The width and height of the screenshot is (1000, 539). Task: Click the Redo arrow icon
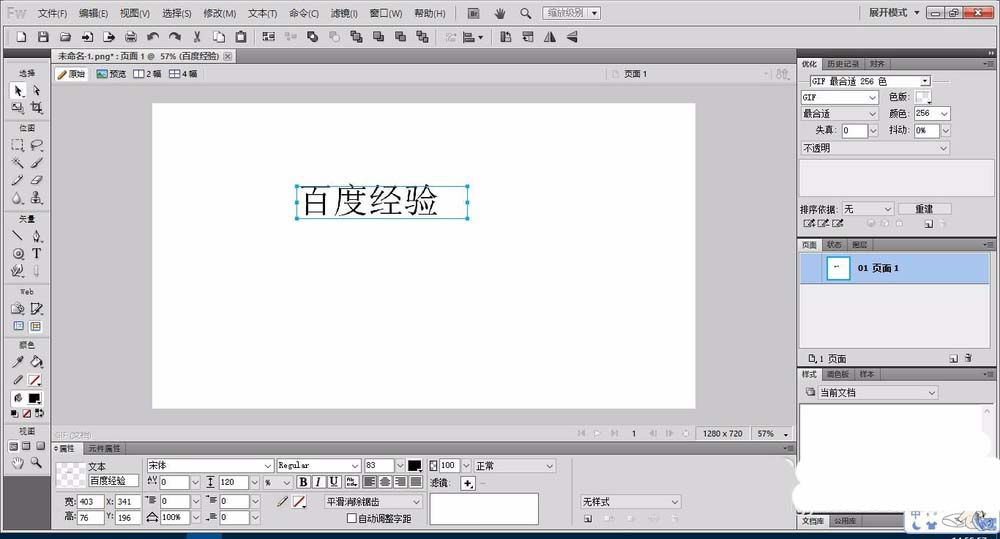click(175, 37)
